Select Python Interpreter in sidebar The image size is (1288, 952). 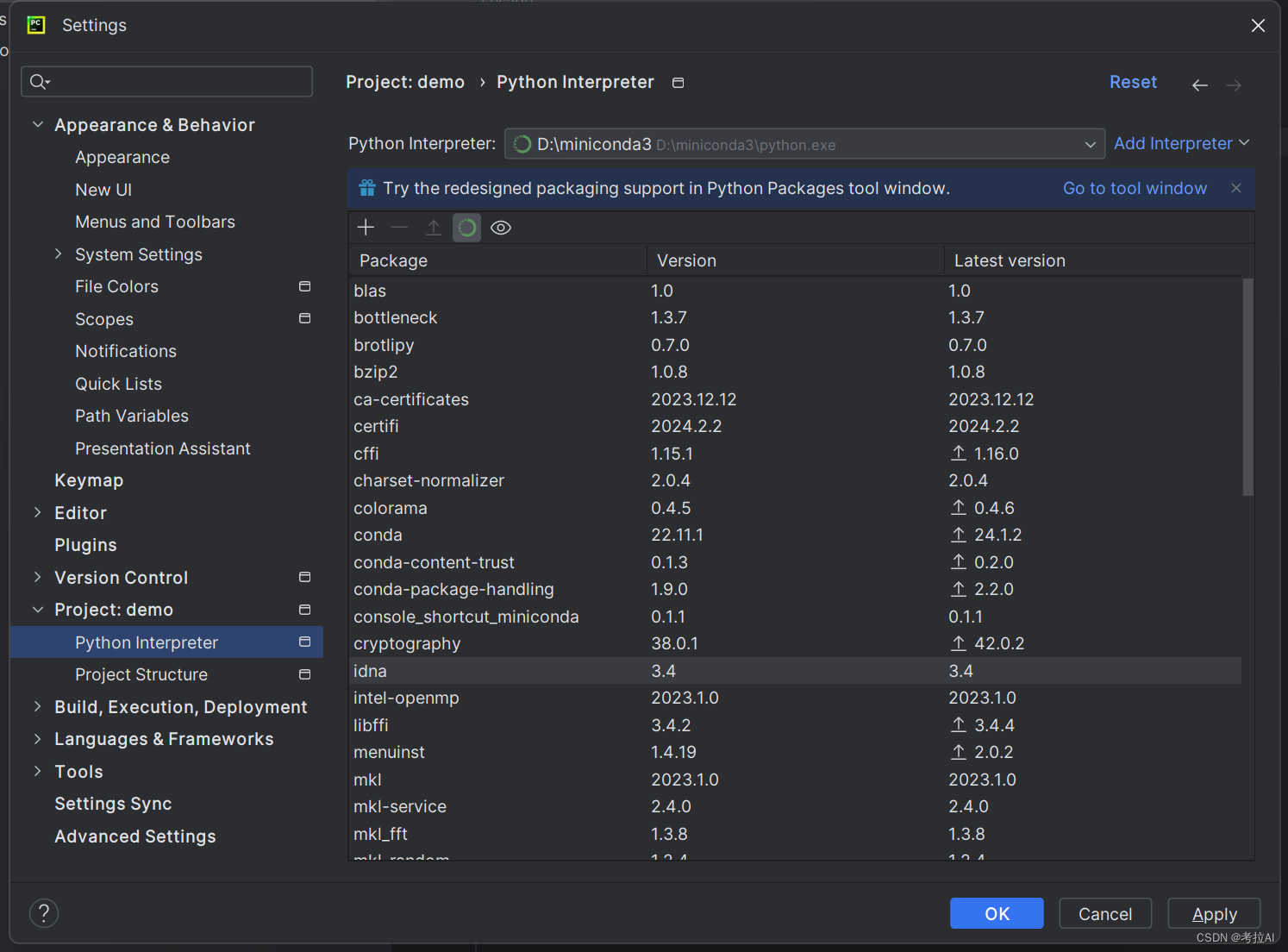[x=166, y=642]
